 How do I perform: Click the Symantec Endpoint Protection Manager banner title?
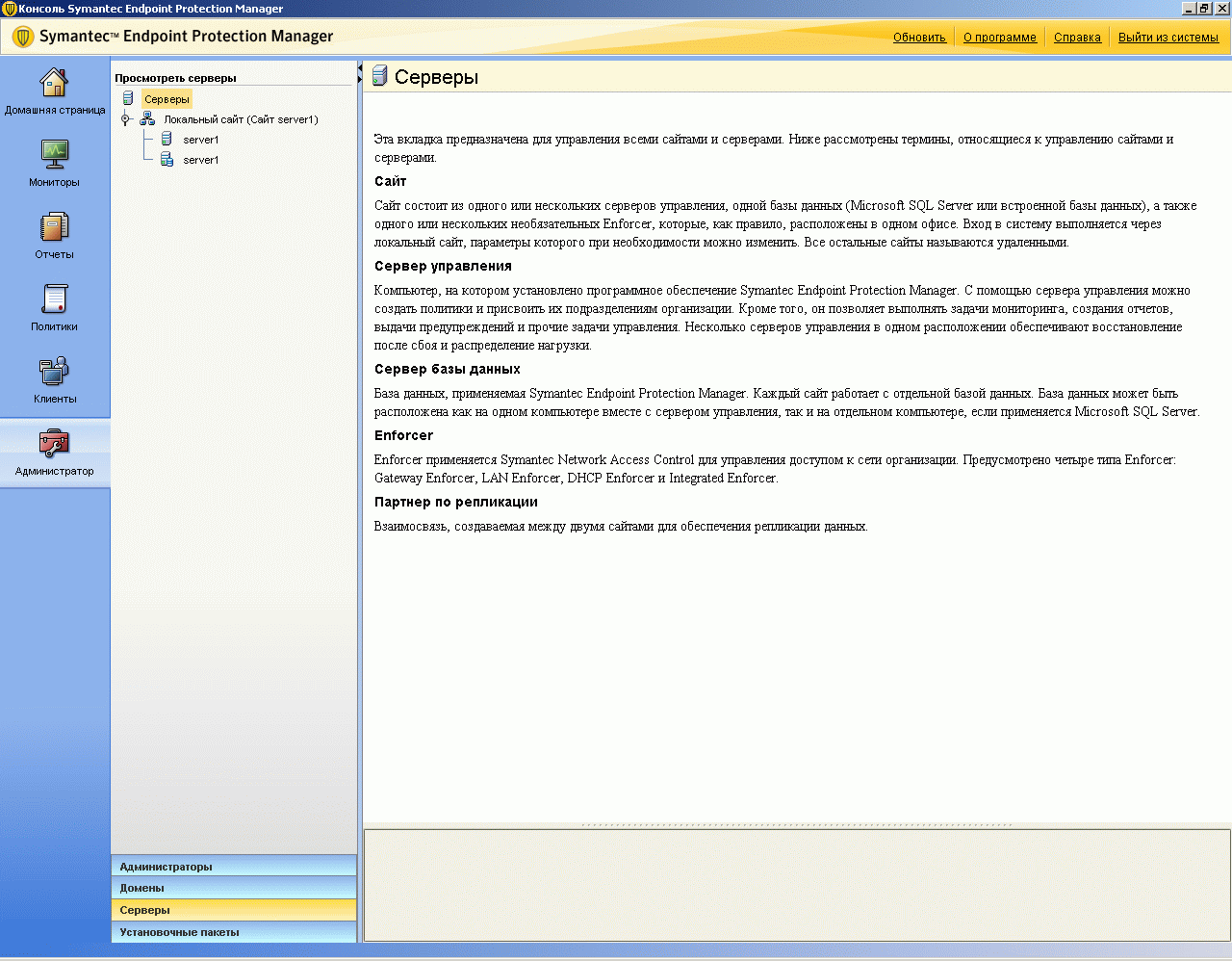coord(187,37)
